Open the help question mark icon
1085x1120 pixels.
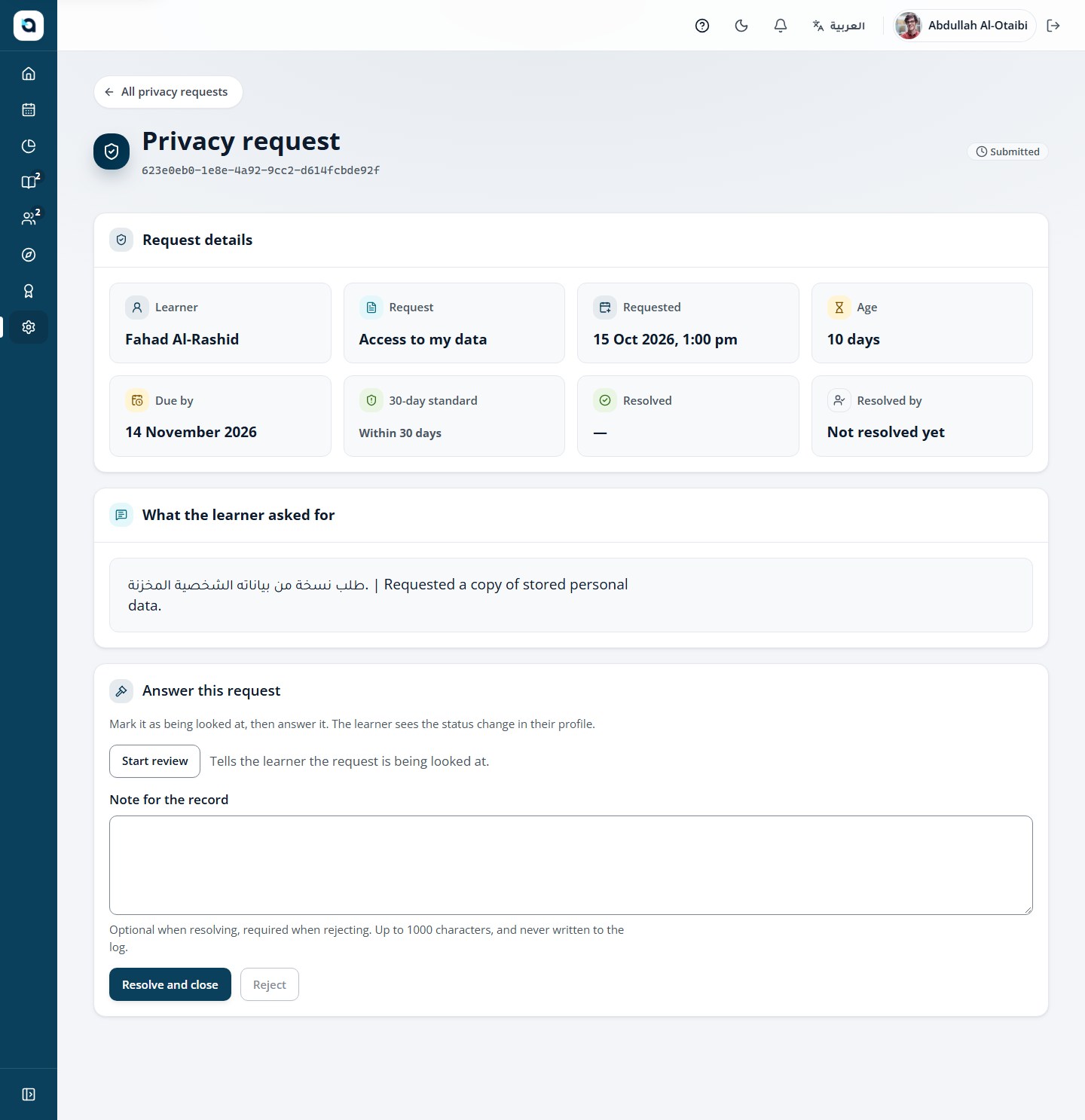click(x=702, y=26)
